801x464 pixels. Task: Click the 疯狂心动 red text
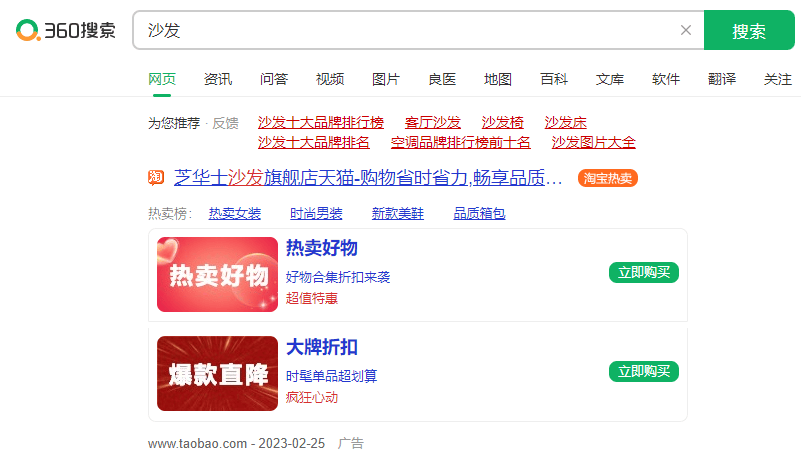(x=312, y=398)
